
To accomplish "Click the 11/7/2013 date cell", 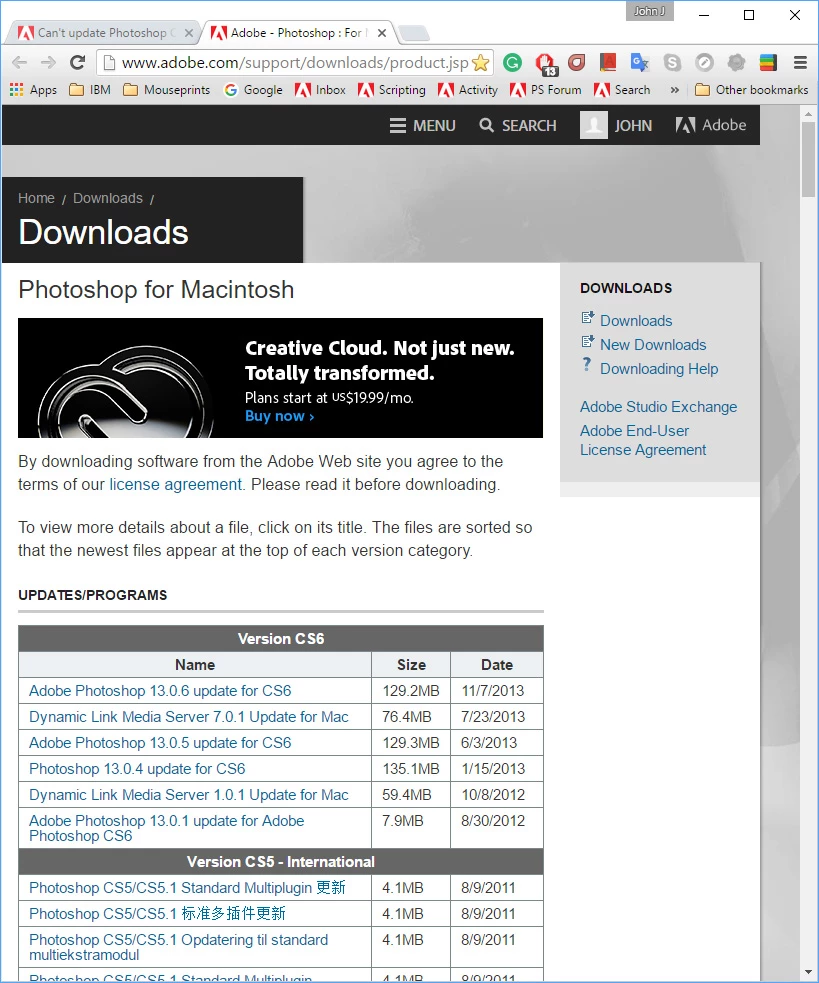I will 497,691.
